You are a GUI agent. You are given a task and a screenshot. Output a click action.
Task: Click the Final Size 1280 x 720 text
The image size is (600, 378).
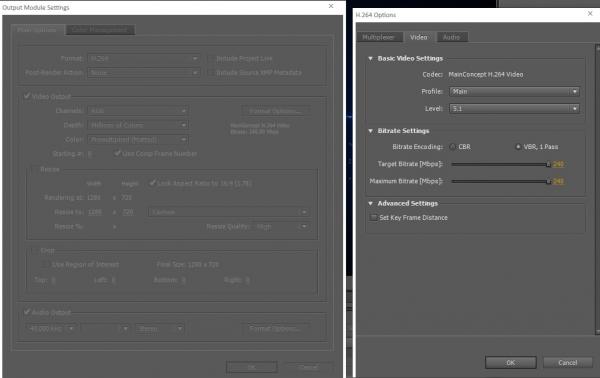[x=188, y=264]
